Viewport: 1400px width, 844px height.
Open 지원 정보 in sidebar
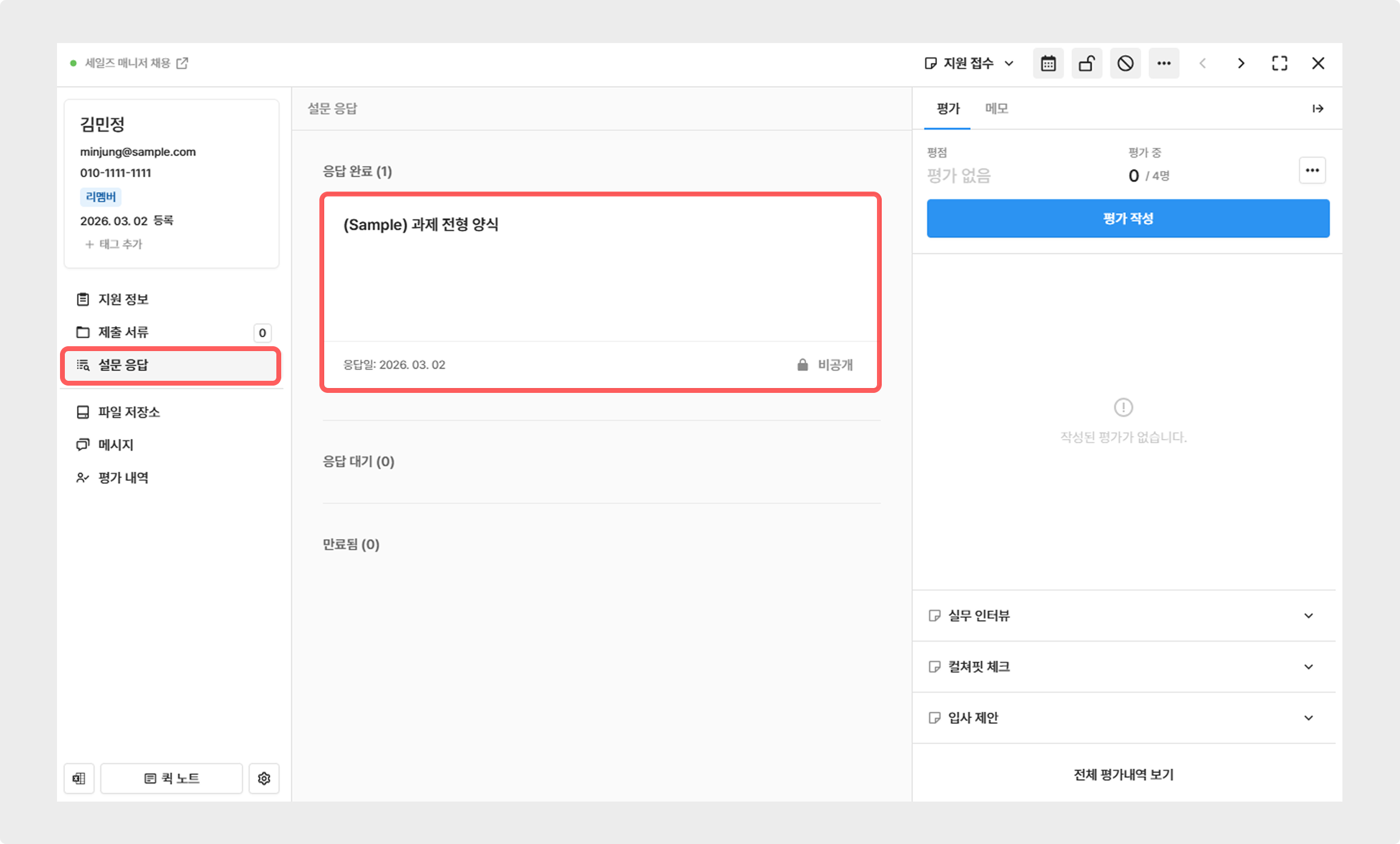tap(172, 299)
